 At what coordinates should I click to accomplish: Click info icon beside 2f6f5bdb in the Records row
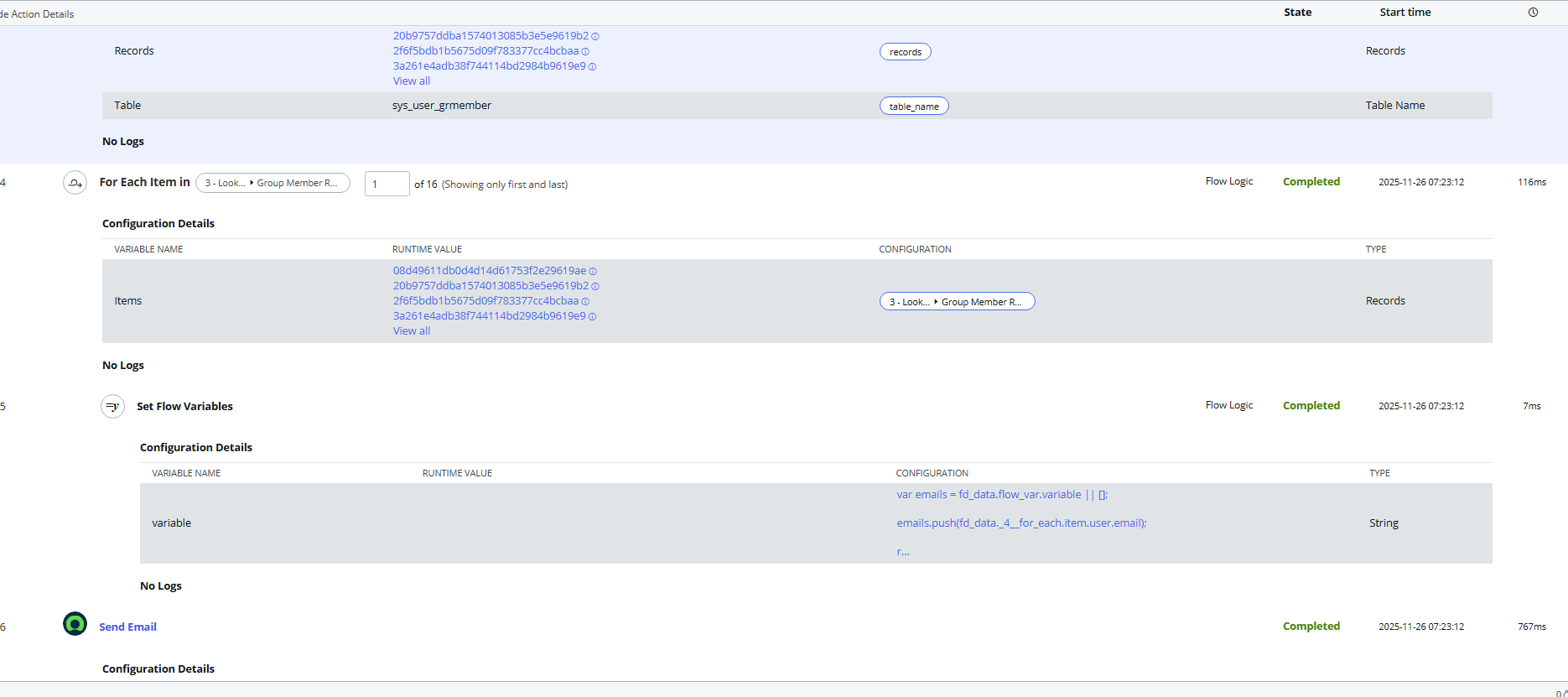tap(585, 52)
